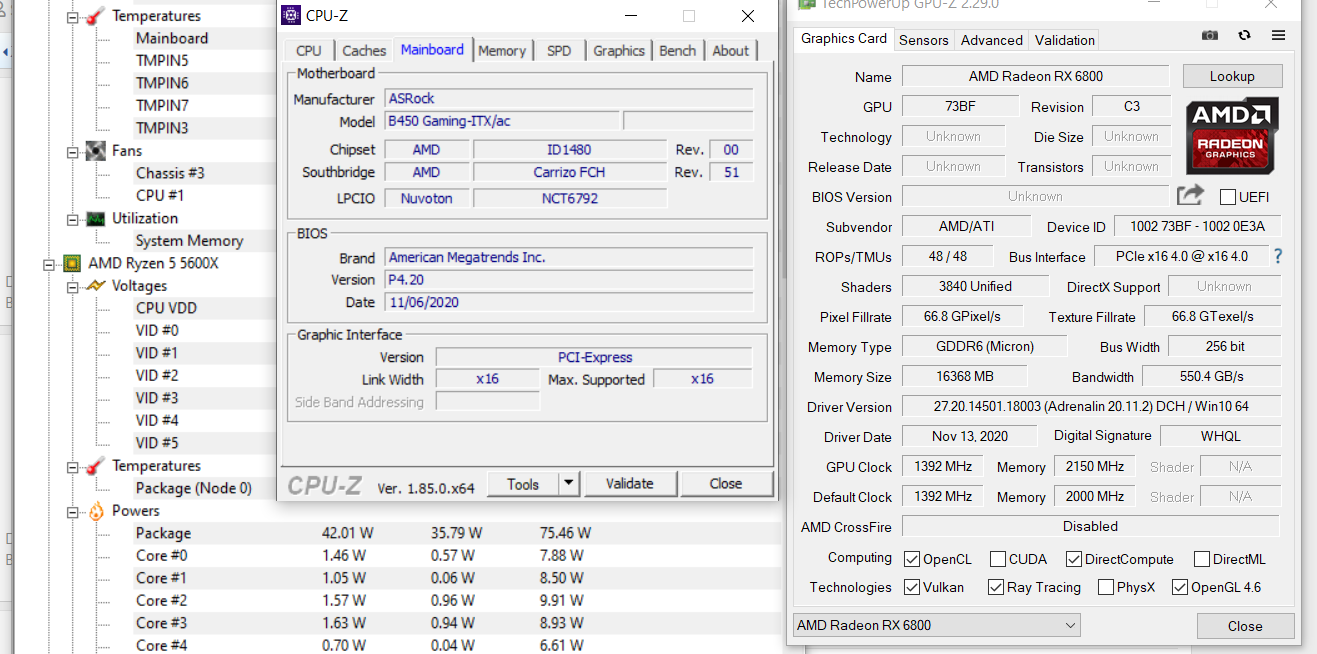Viewport: 1317px width, 654px height.
Task: Click the Tools button in CPU-Z
Action: point(523,483)
